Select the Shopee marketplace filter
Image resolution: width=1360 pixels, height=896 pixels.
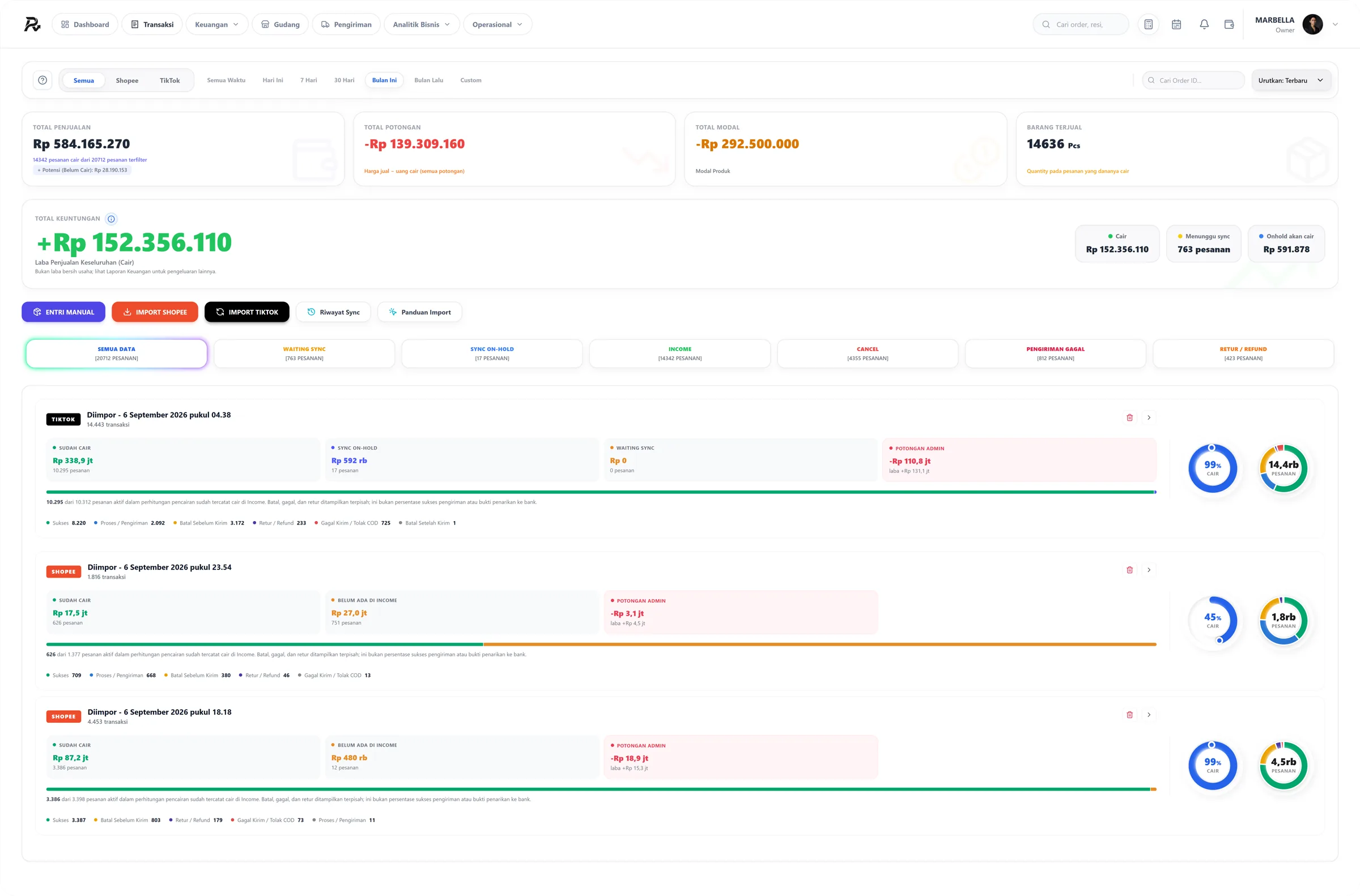click(x=127, y=80)
